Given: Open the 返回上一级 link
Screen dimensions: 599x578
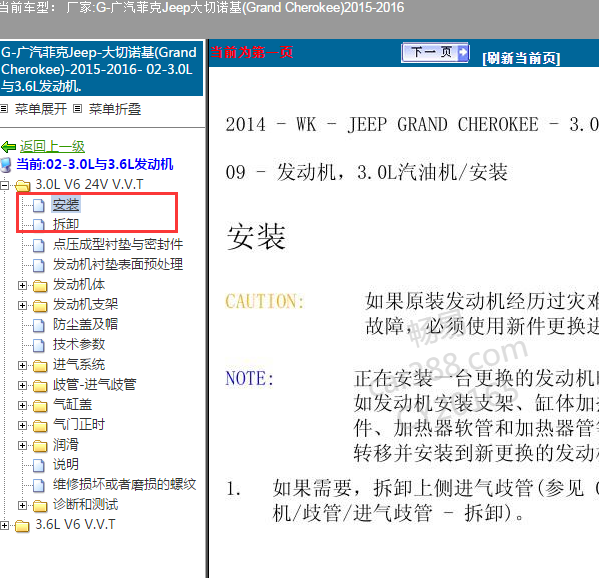Looking at the screenshot, I should tap(52, 147).
